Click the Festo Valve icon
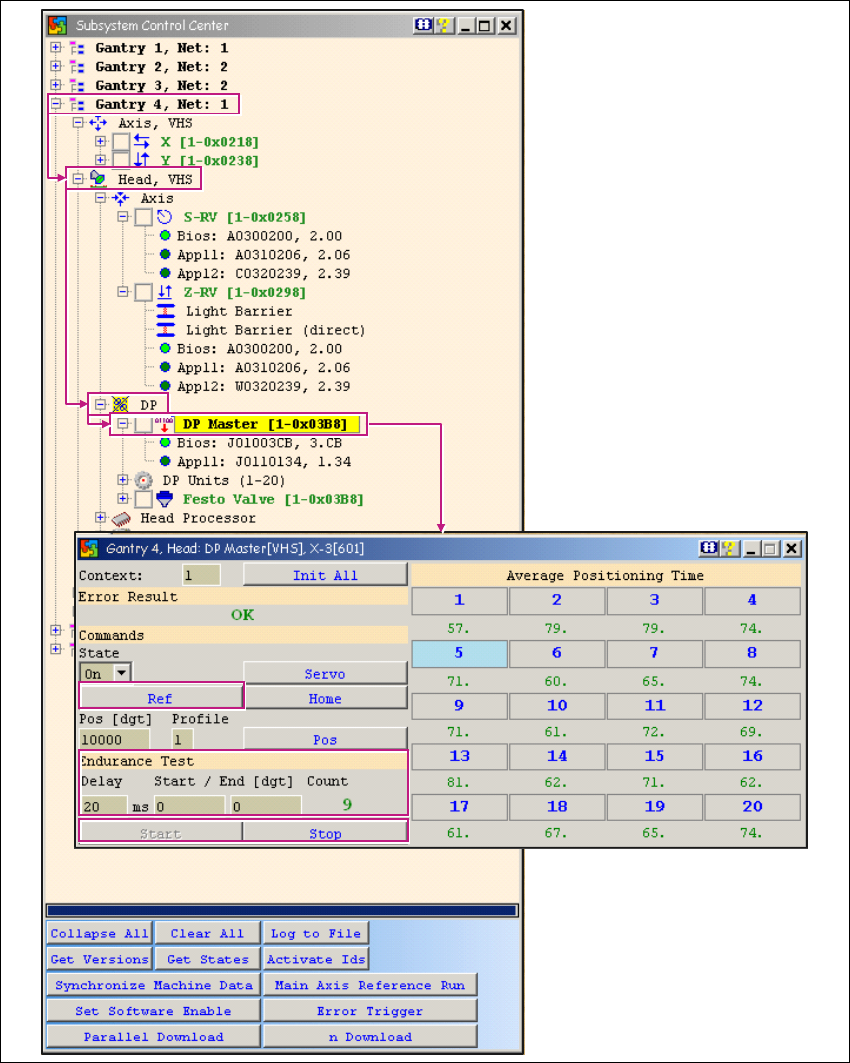850x1063 pixels. click(165, 499)
